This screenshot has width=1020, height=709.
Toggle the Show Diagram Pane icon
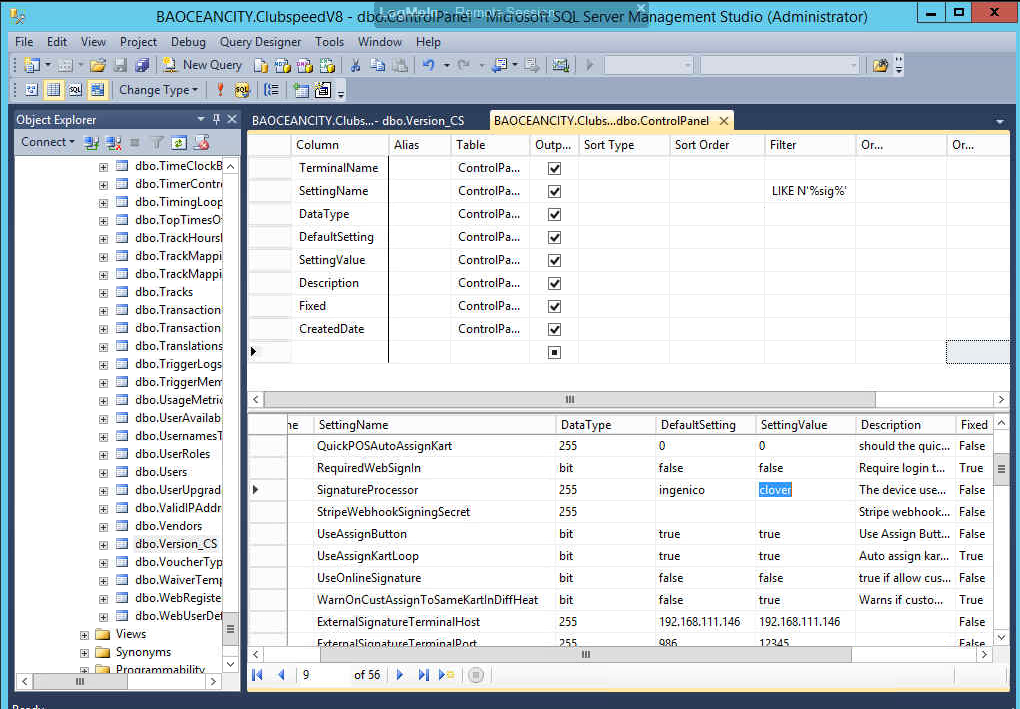[x=31, y=90]
